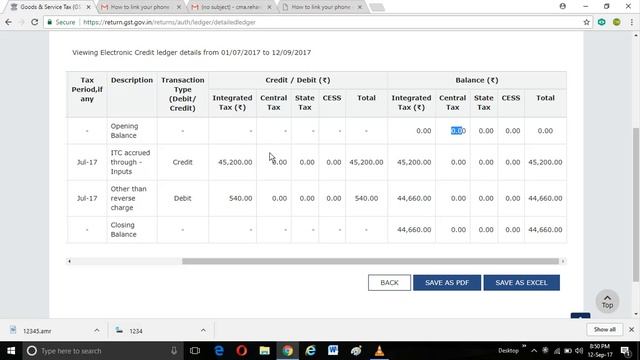Click the 'Other than reverse charge' description
This screenshot has width=640, height=360.
point(128,198)
